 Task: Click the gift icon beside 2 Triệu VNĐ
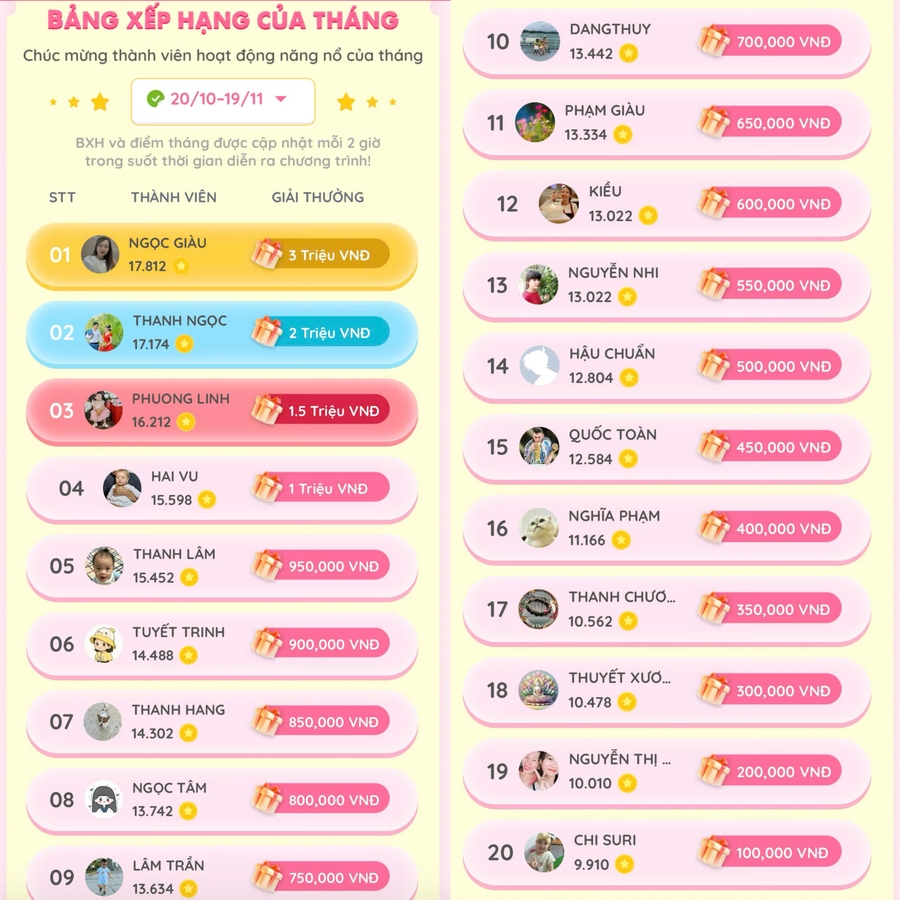tap(267, 332)
